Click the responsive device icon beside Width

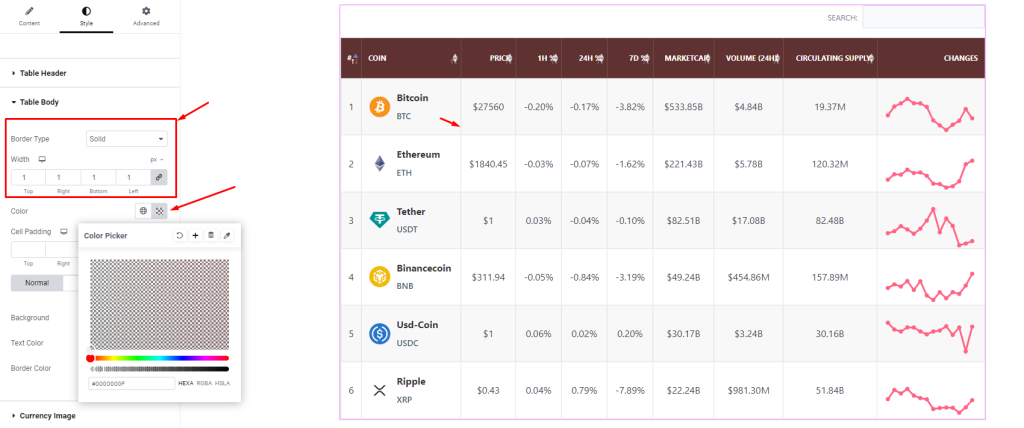tap(42, 159)
